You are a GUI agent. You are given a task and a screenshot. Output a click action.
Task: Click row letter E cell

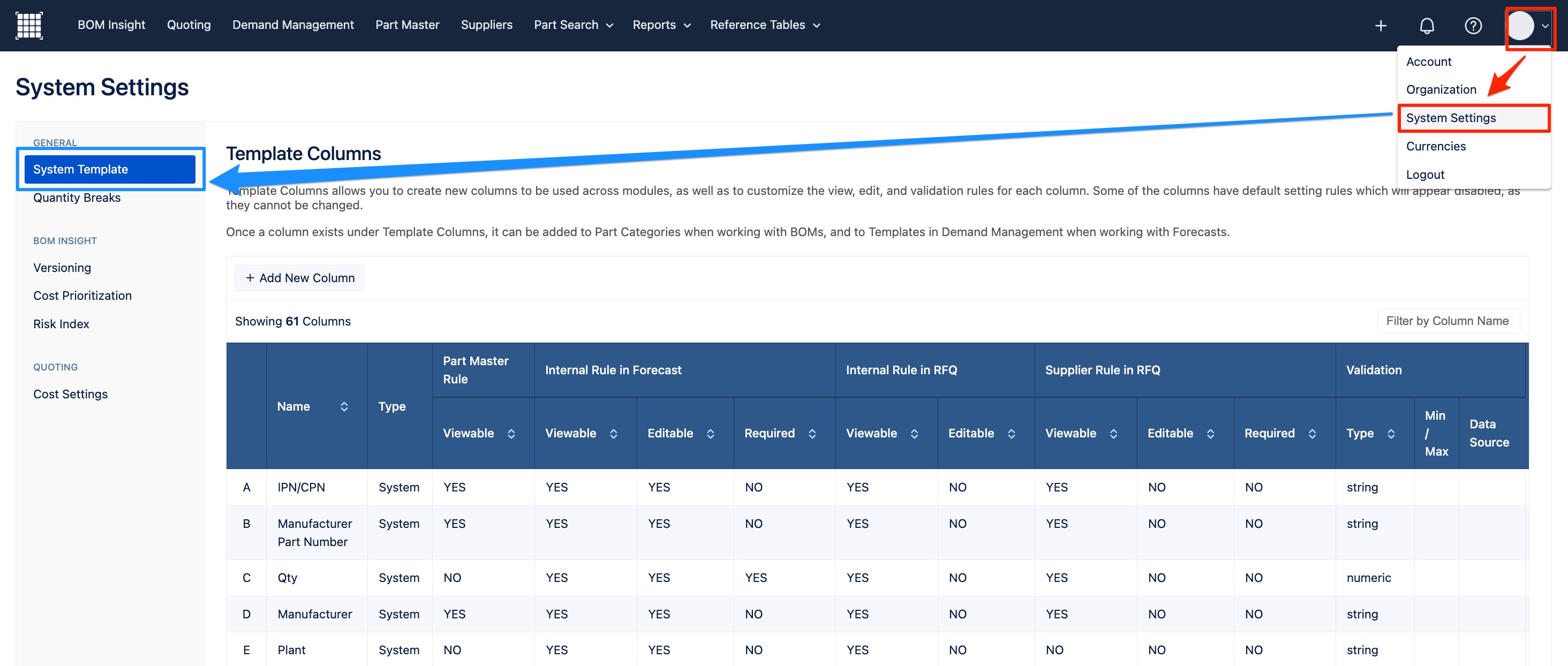pyautogui.click(x=246, y=650)
